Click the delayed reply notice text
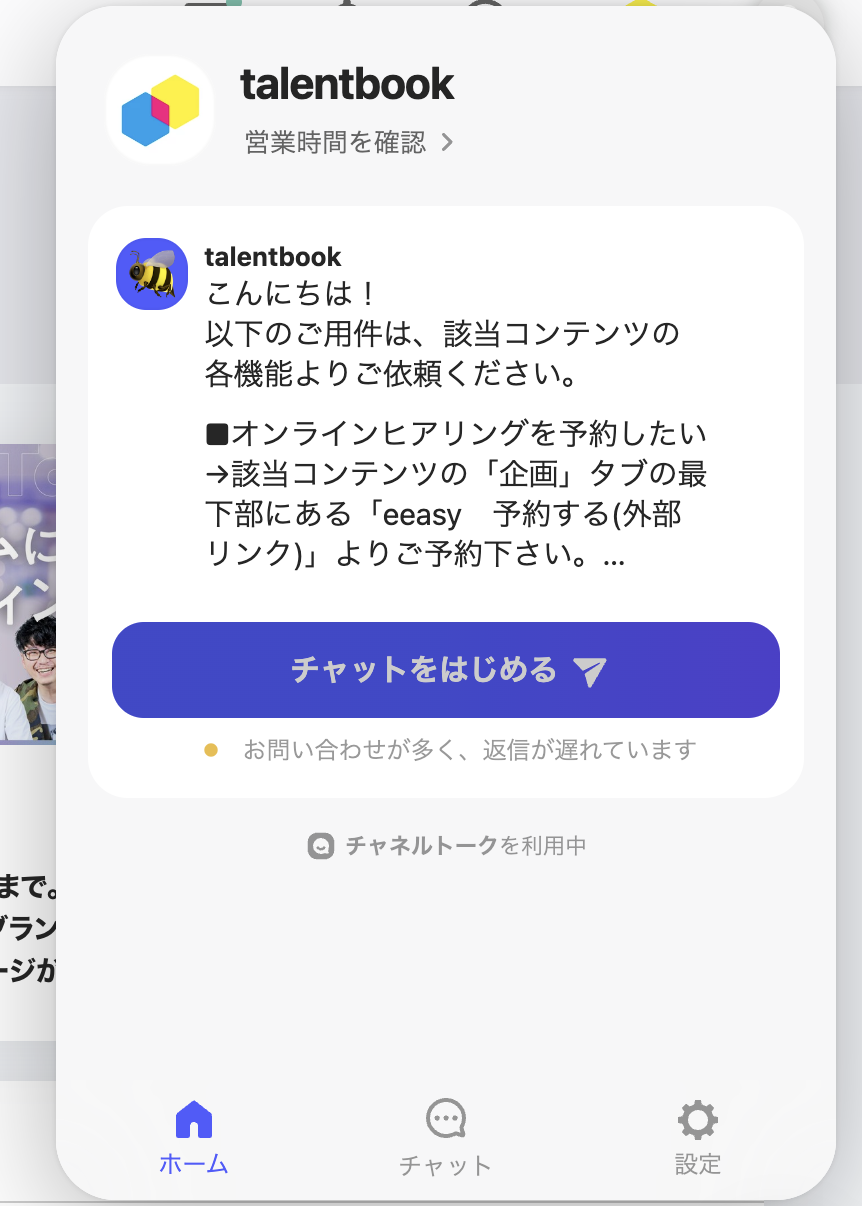Viewport: 862px width, 1206px height. (470, 749)
